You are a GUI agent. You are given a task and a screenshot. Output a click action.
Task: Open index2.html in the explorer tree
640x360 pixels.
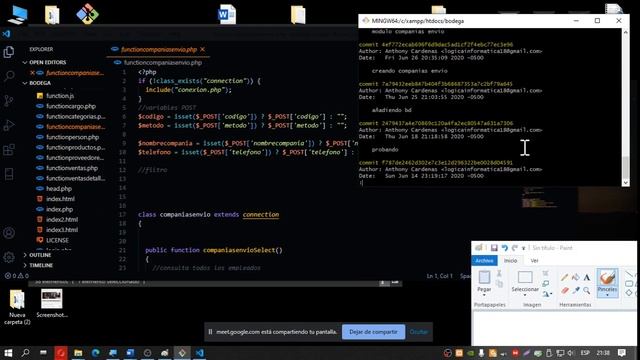(x=62, y=220)
